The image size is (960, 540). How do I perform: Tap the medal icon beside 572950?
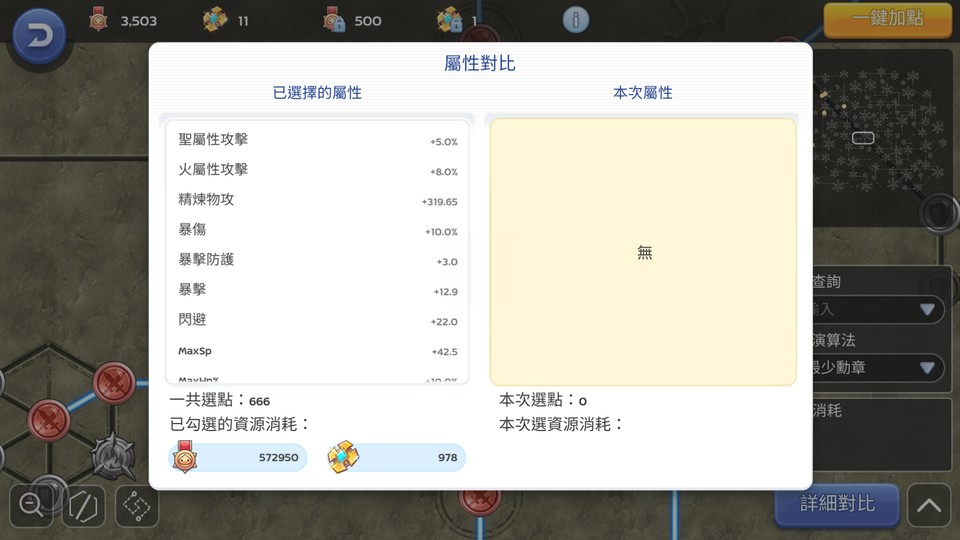(x=185, y=457)
